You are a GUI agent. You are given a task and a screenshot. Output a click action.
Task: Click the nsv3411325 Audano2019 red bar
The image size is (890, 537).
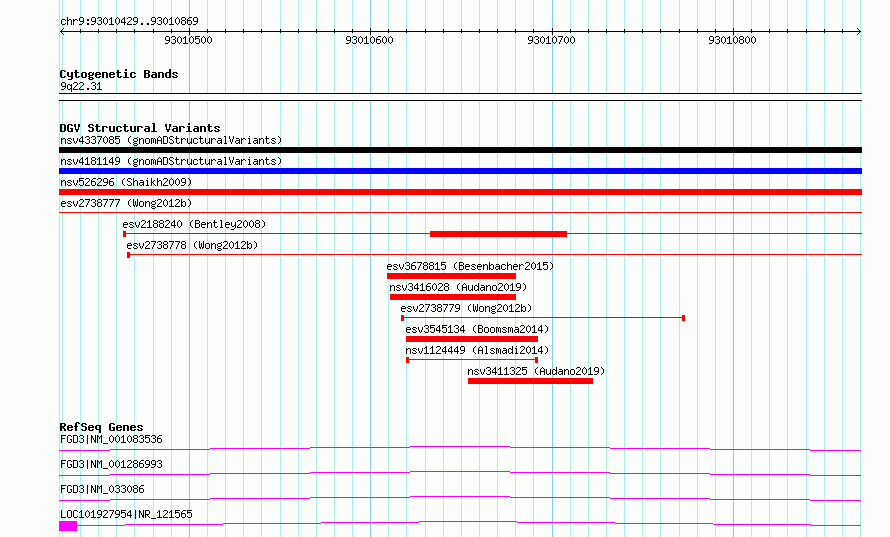coord(530,381)
